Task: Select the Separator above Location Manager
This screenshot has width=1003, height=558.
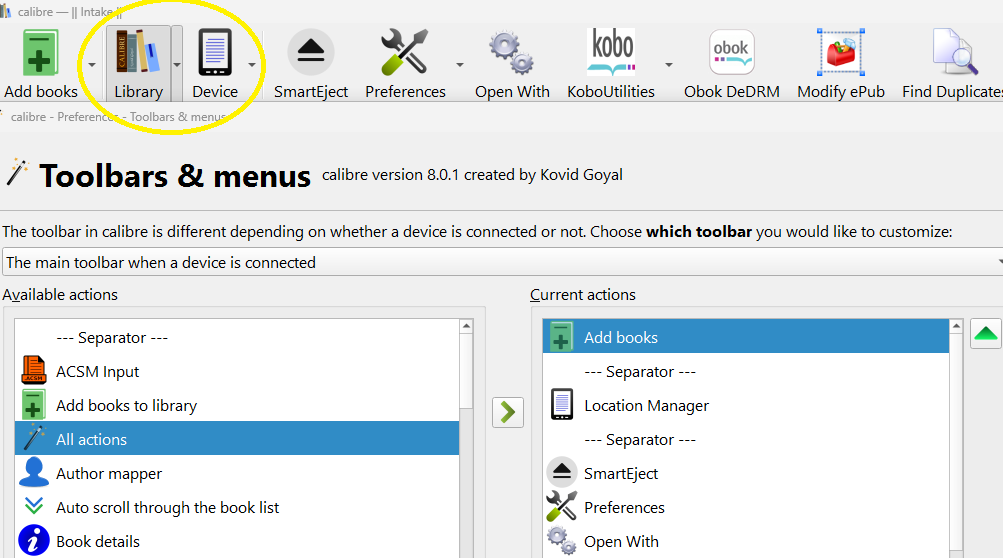Action: (746, 371)
